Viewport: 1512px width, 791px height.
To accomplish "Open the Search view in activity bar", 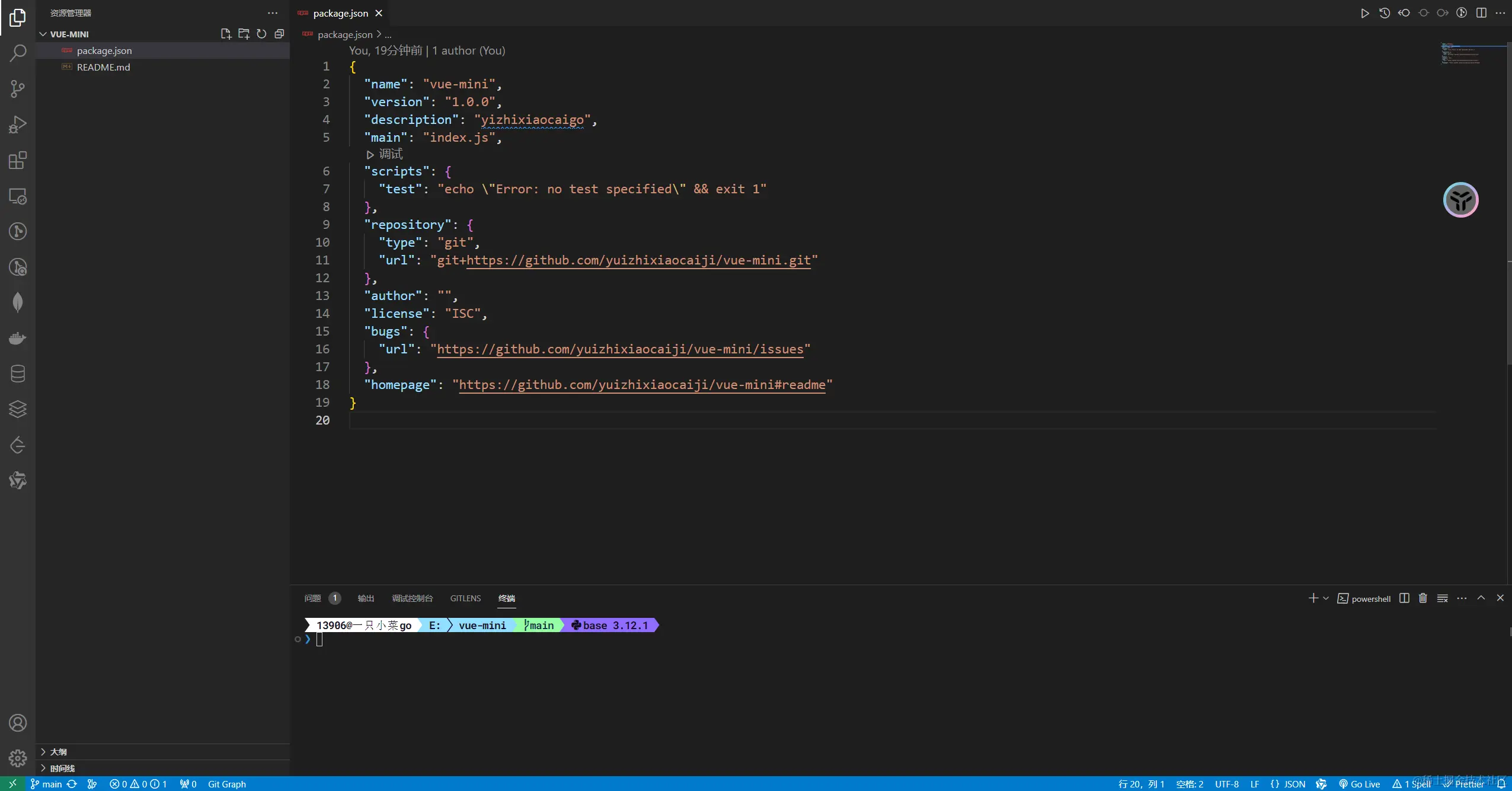I will pyautogui.click(x=18, y=53).
